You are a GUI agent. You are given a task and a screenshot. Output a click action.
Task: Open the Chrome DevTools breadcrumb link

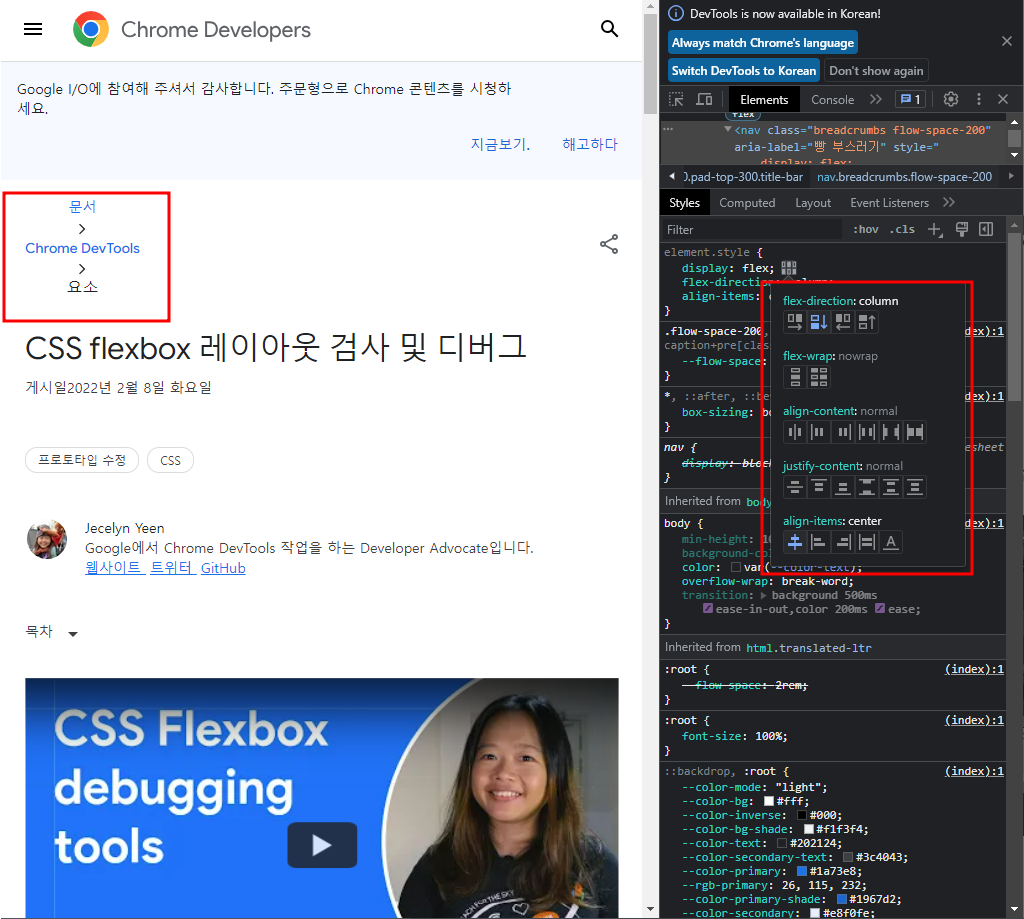(x=82, y=248)
